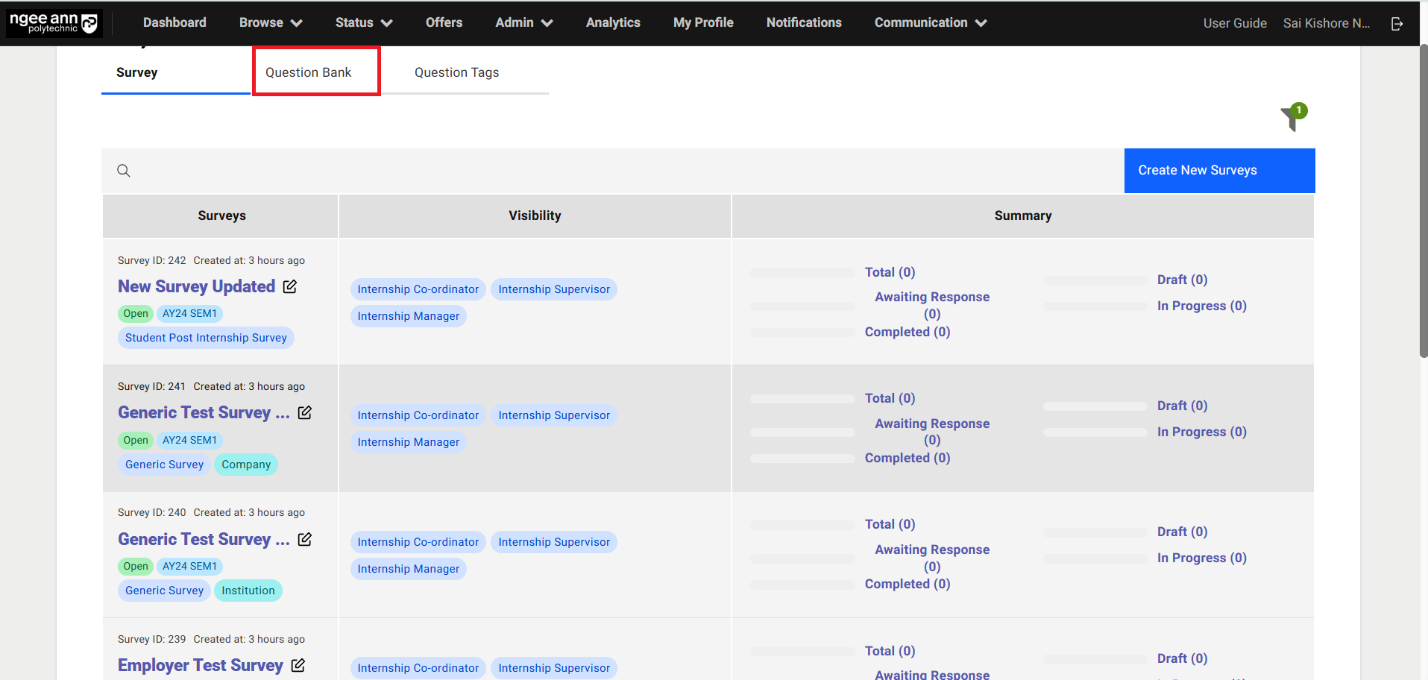The image size is (1428, 680).
Task: Open the User Guide link
Action: [1234, 23]
